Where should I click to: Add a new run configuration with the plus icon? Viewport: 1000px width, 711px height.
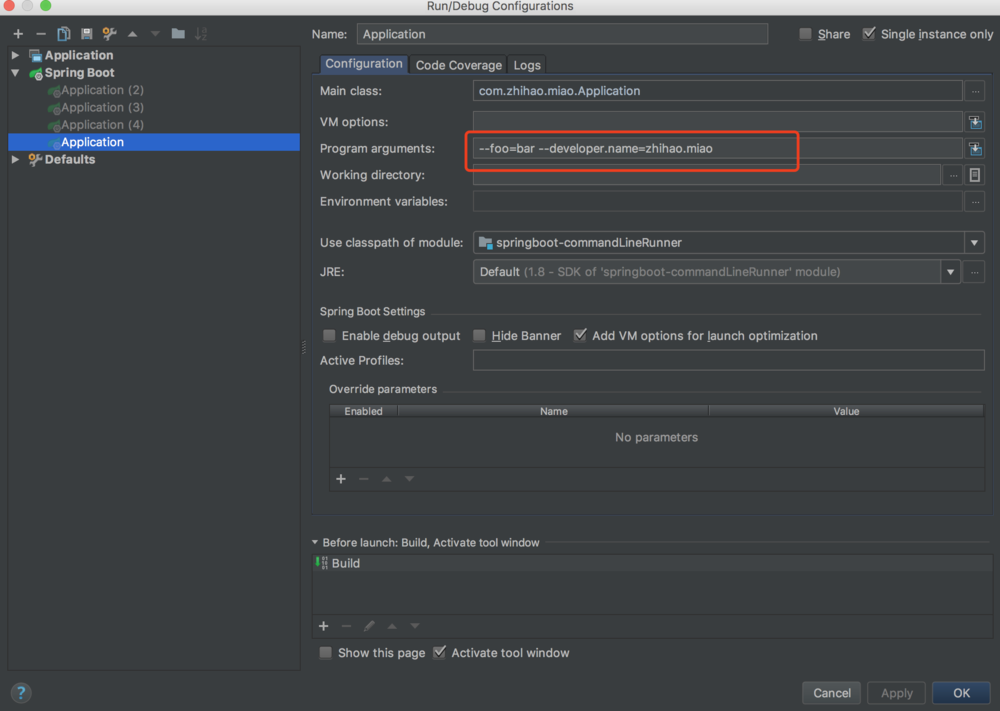click(x=17, y=33)
